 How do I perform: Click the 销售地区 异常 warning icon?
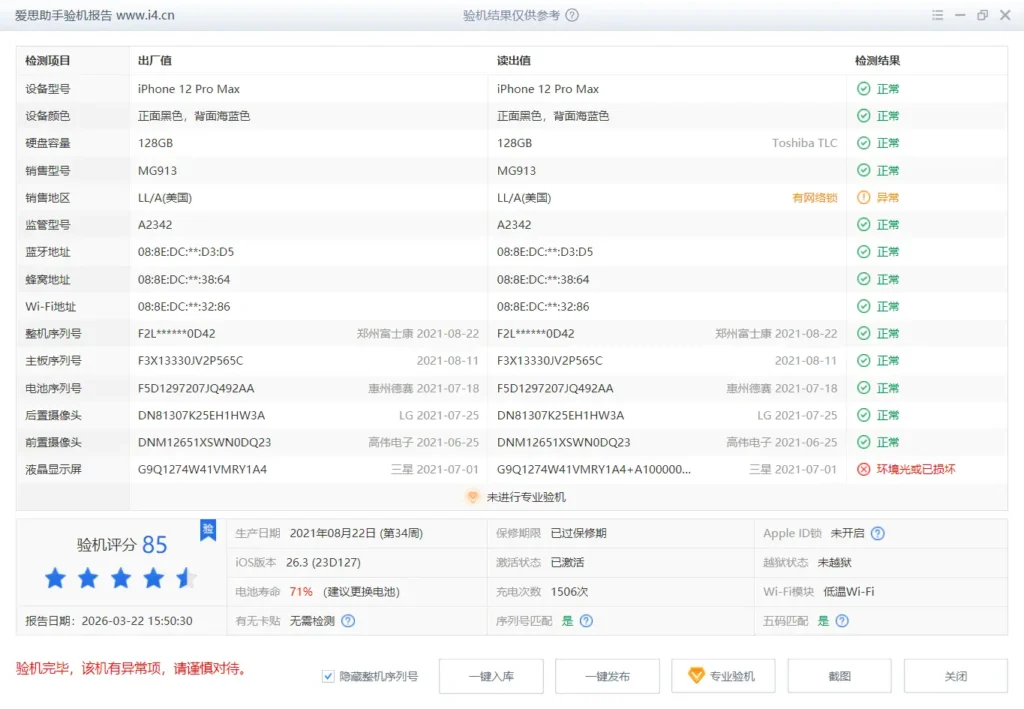pos(863,197)
